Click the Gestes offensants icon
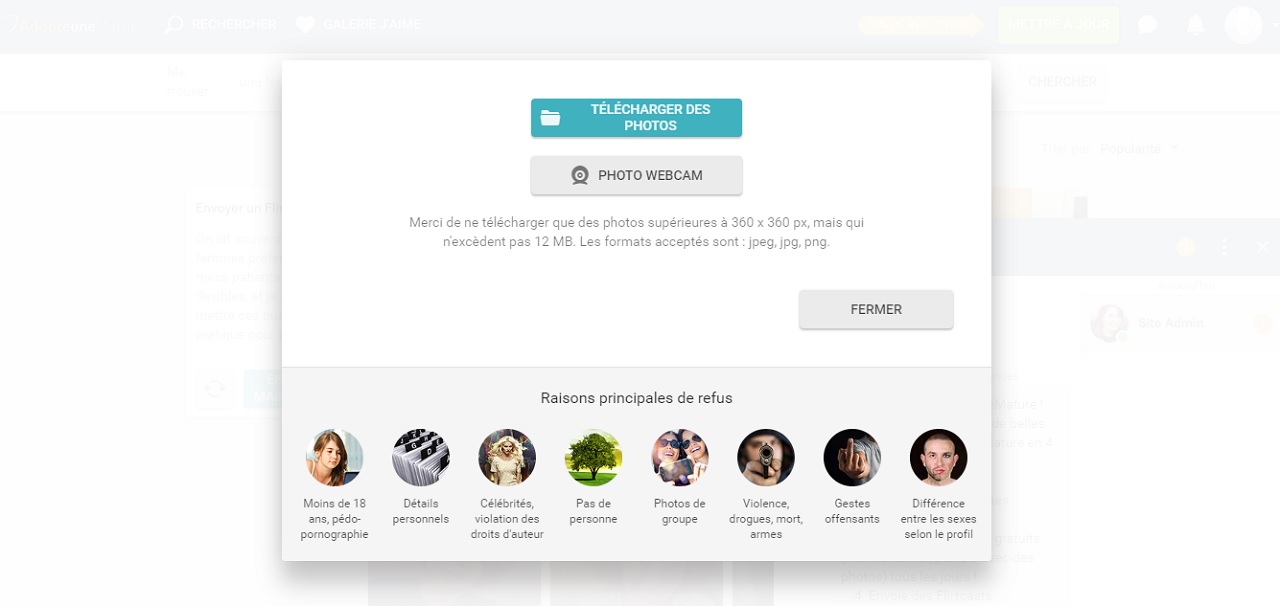The height and width of the screenshot is (606, 1280). 852,458
